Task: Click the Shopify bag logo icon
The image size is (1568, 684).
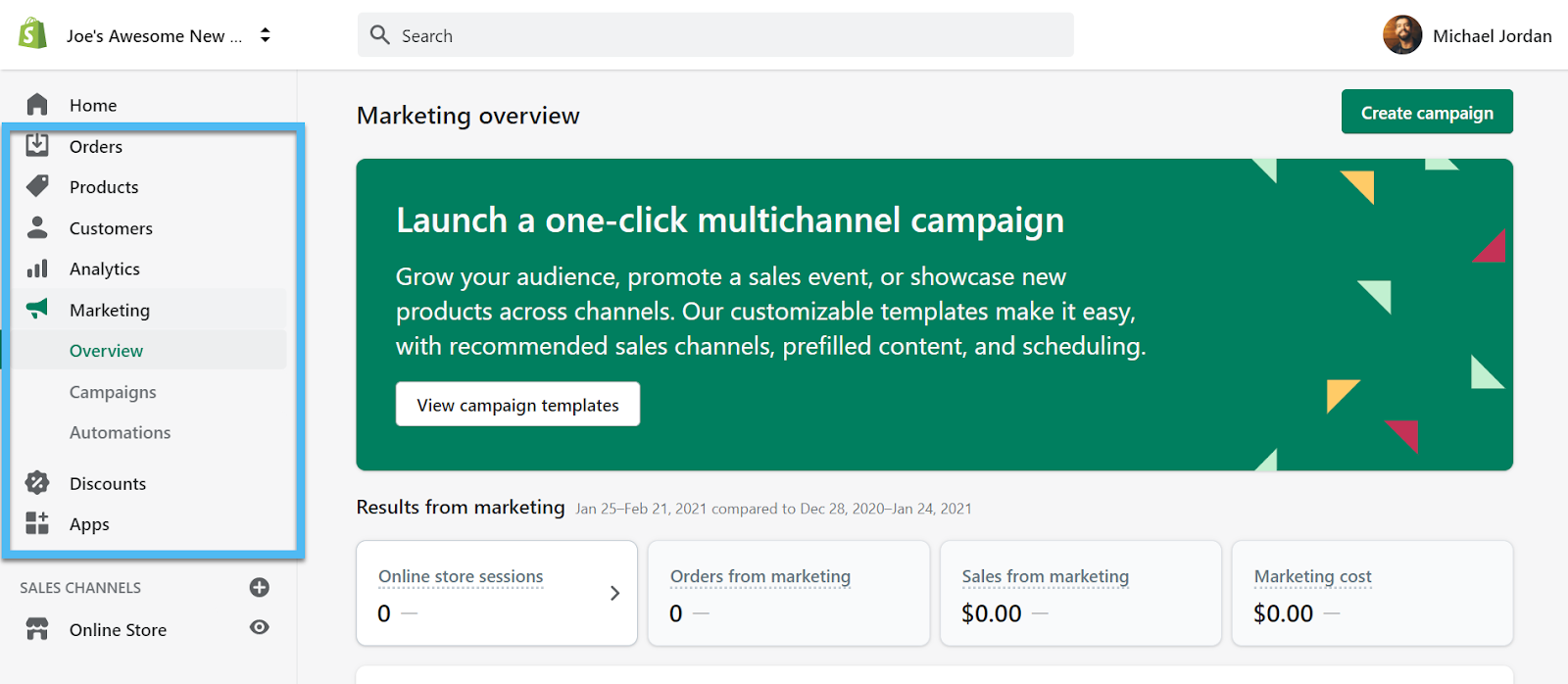Action: pyautogui.click(x=32, y=34)
